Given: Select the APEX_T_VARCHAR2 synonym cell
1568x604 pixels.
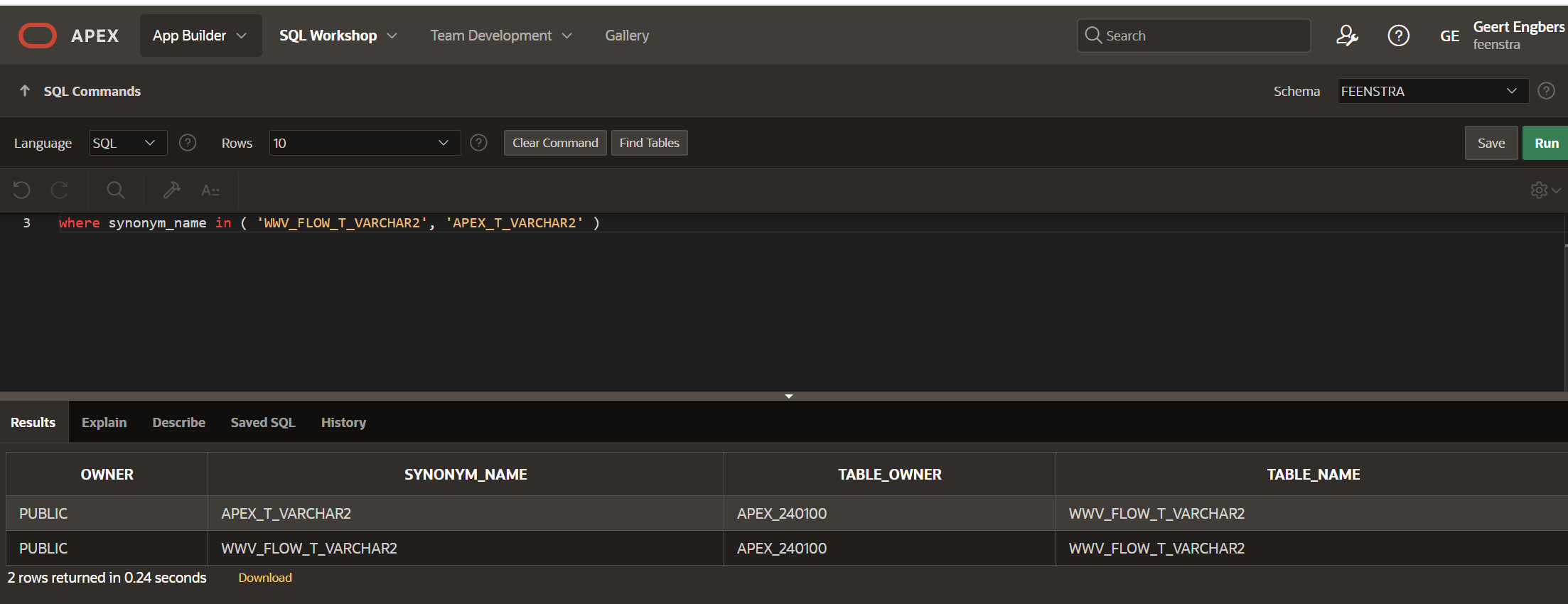Looking at the screenshot, I should [466, 513].
